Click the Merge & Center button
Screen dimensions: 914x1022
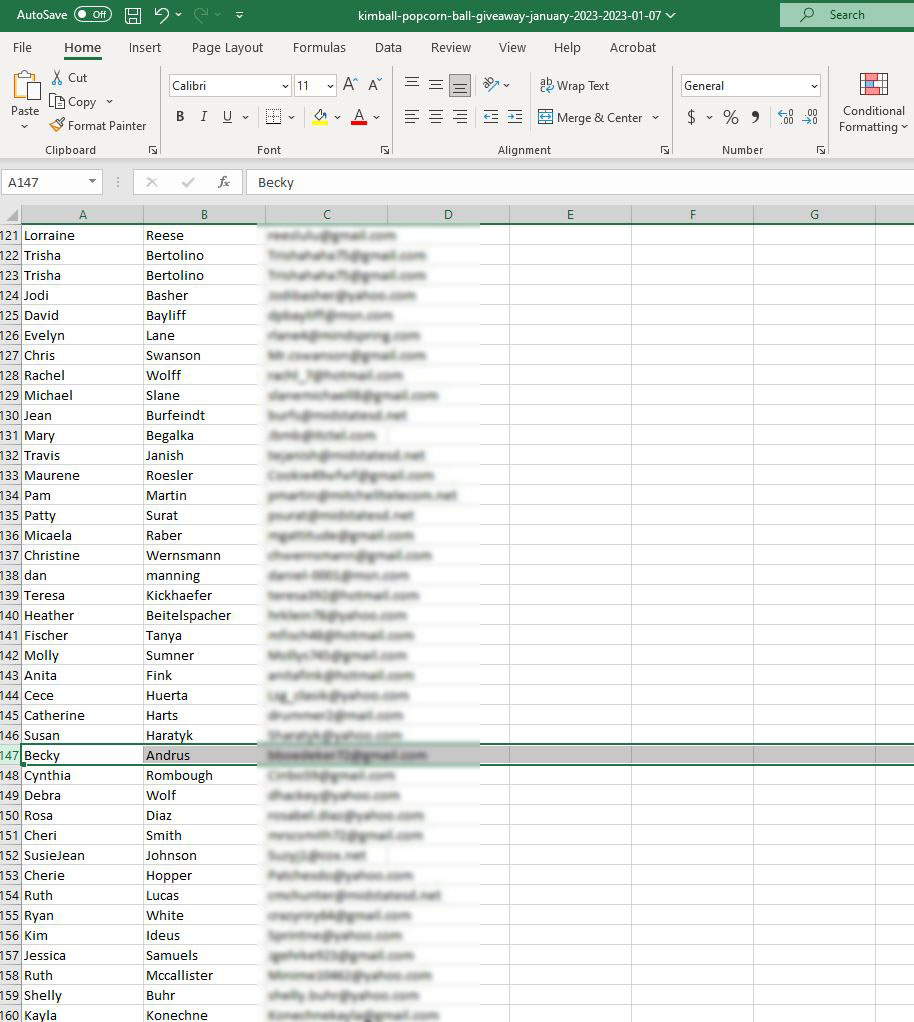(590, 117)
